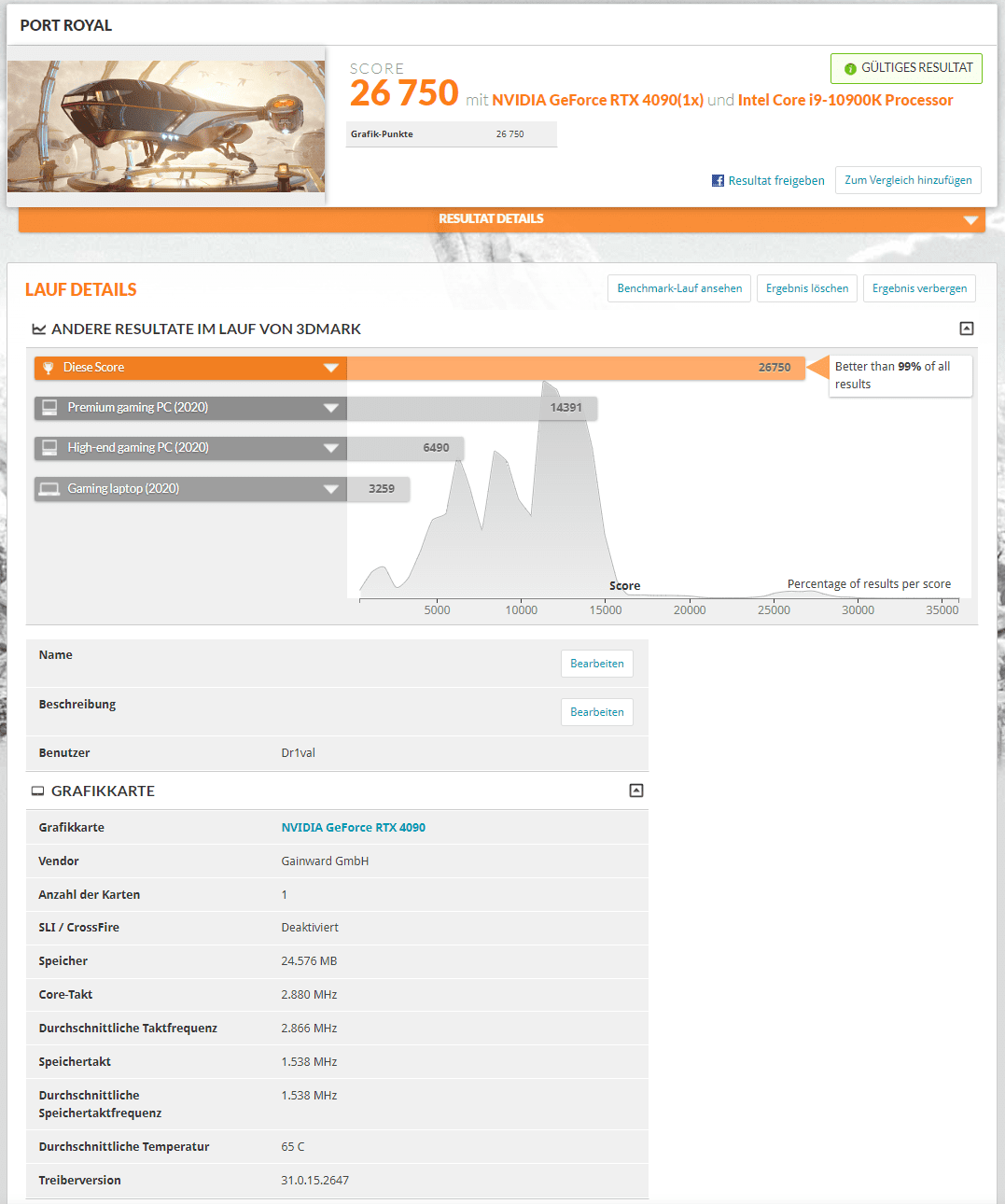Click the LAUF DETAILS heading
The image size is (1005, 1204).
tap(81, 290)
